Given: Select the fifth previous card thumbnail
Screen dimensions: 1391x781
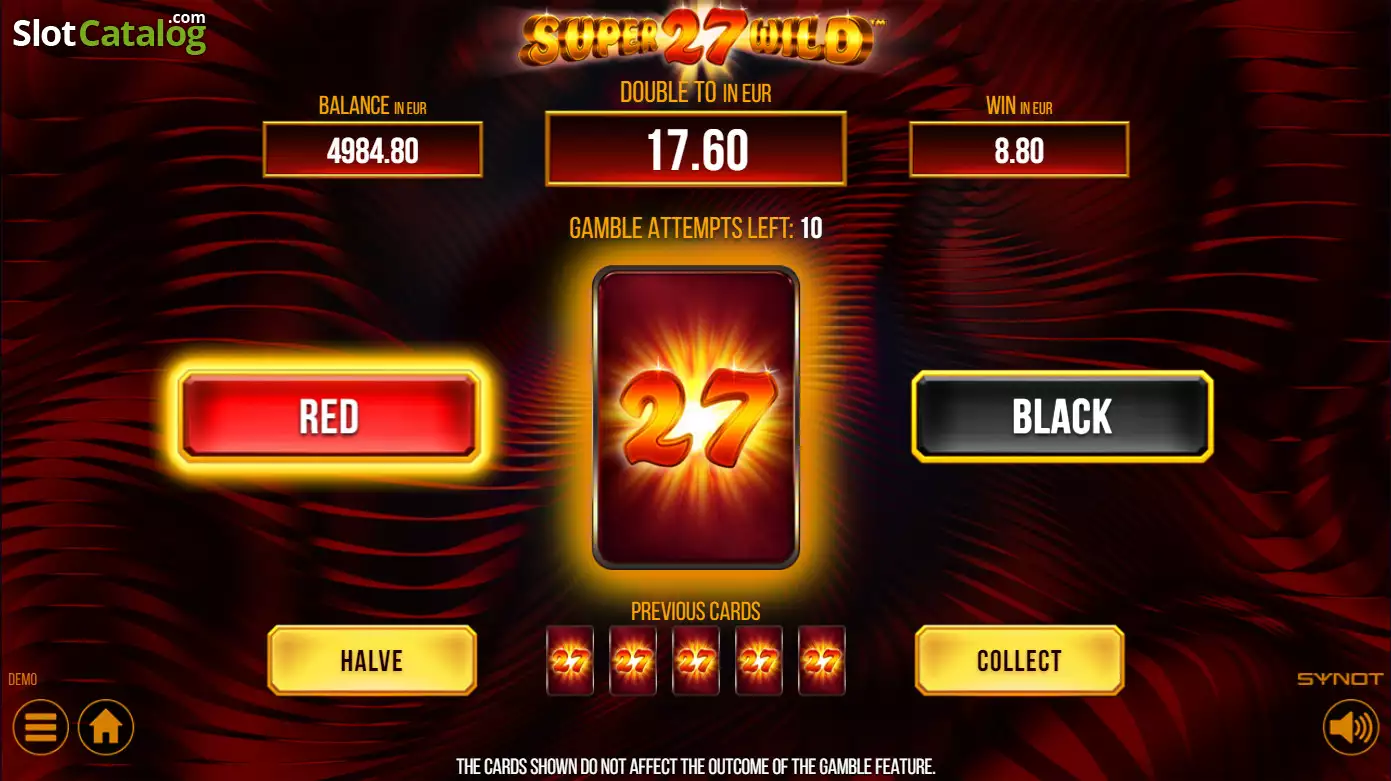Looking at the screenshot, I should coord(822,660).
